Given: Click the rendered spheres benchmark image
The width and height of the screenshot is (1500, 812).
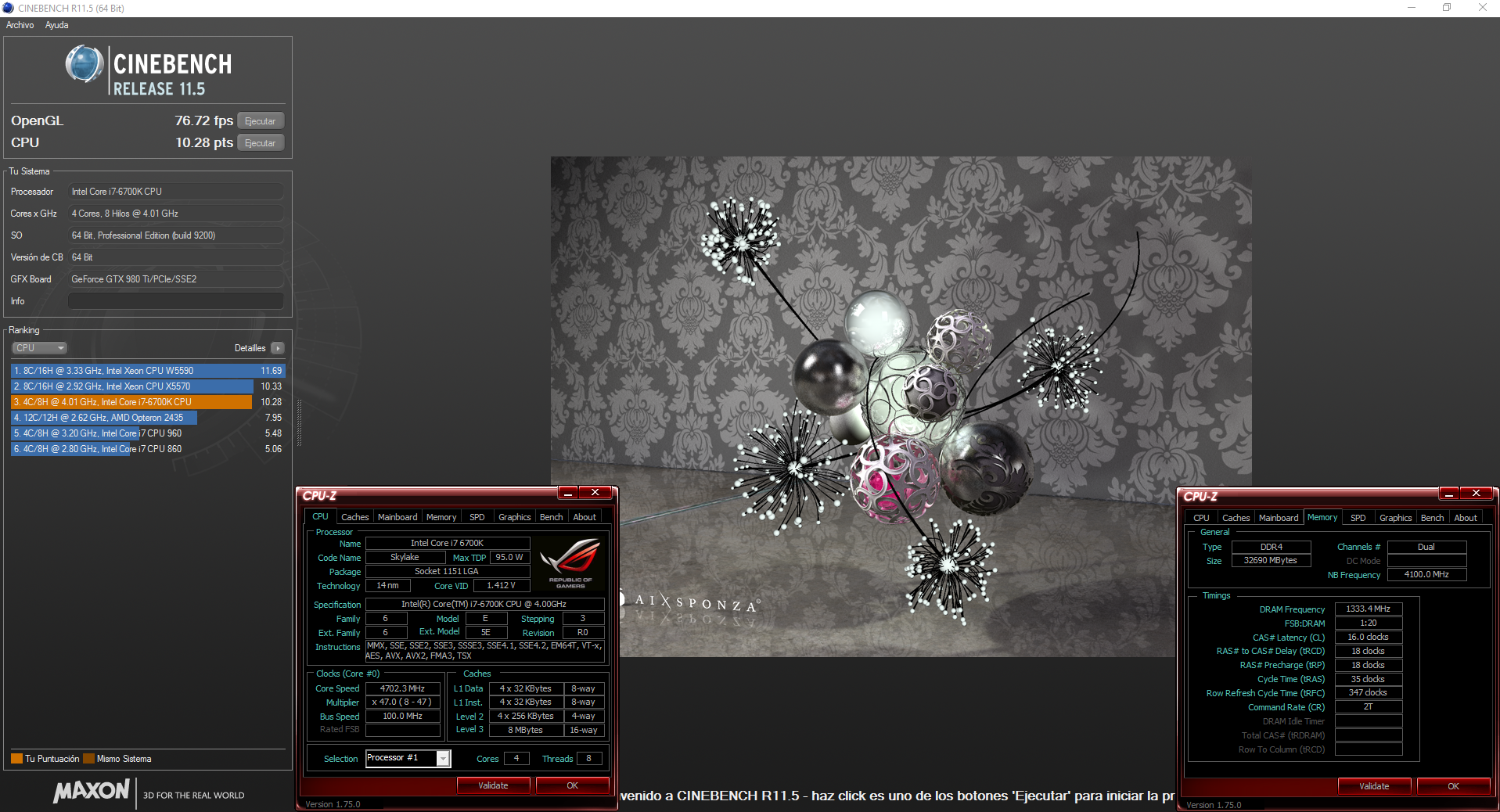Looking at the screenshot, I should coord(901,407).
